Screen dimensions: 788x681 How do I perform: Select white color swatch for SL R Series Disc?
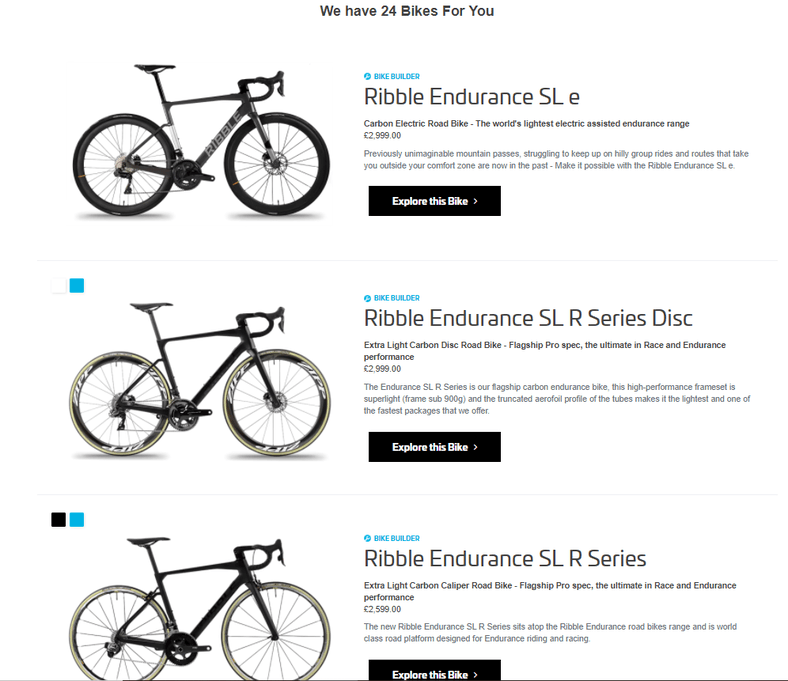pos(59,285)
